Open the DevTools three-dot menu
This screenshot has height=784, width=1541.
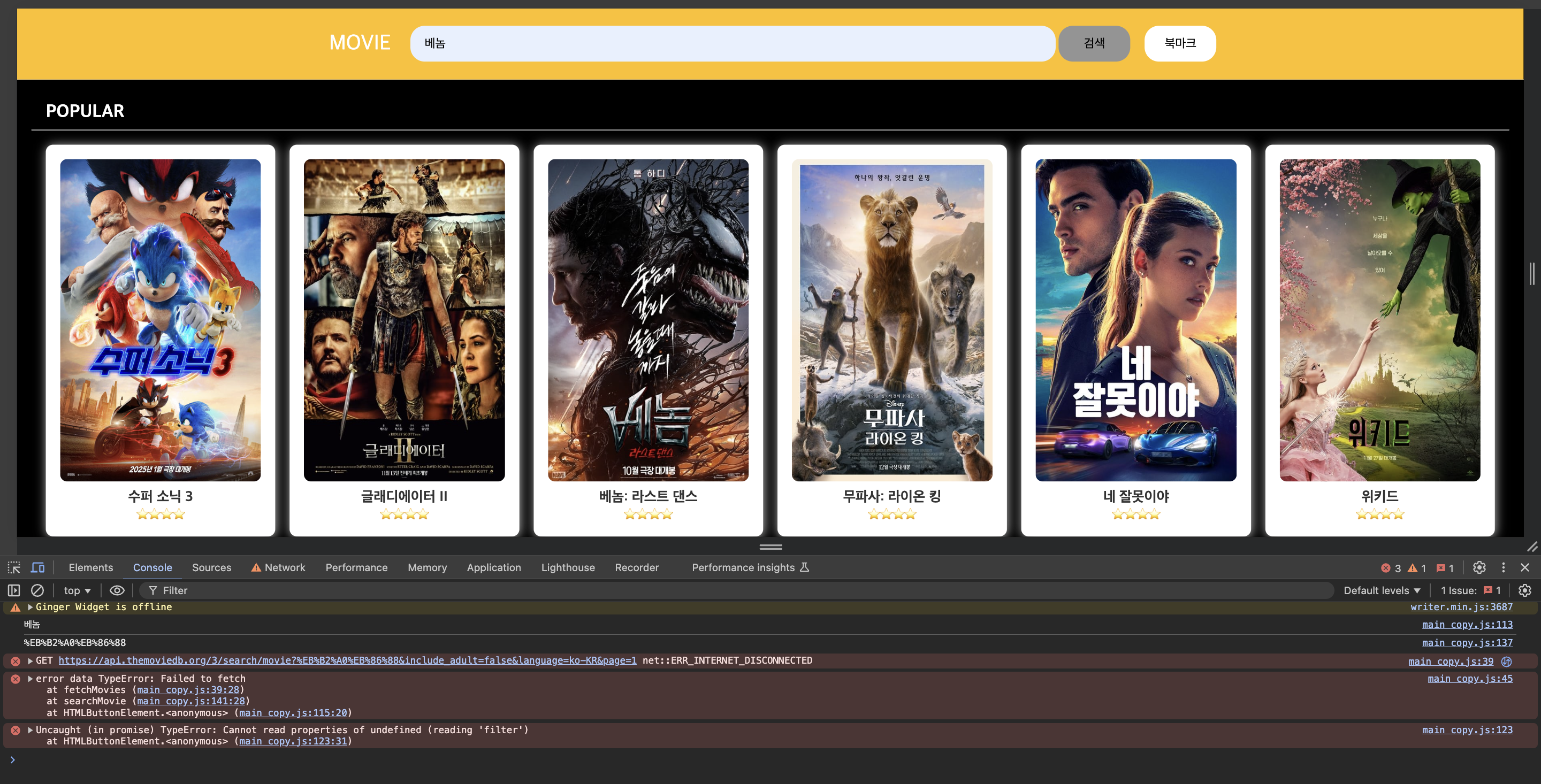pos(1502,567)
